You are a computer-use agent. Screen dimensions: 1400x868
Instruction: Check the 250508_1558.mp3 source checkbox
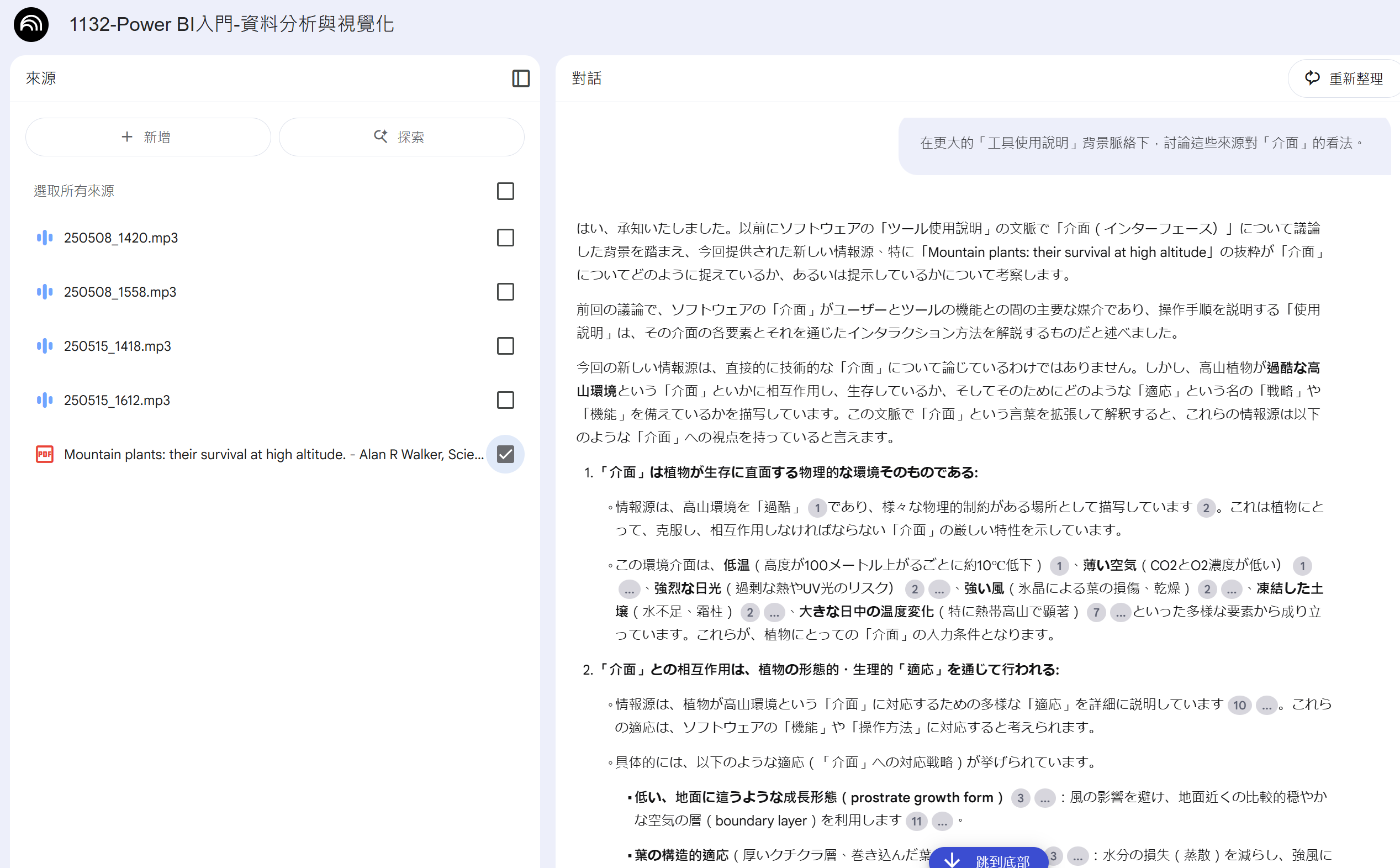click(x=505, y=292)
